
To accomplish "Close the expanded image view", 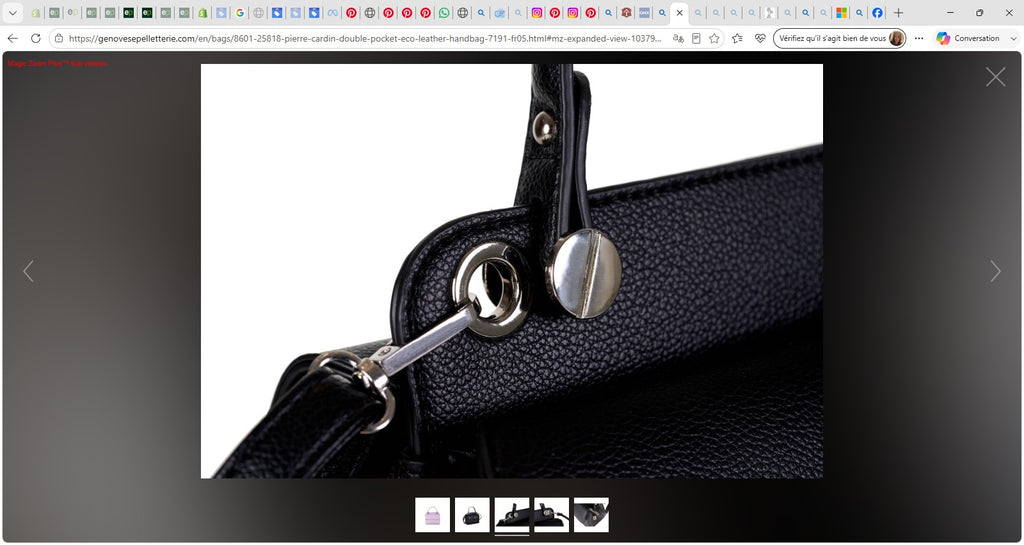I will point(995,77).
